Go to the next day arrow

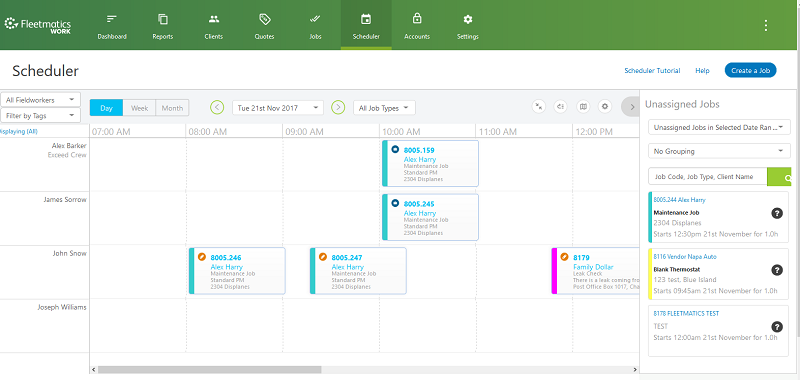point(338,107)
